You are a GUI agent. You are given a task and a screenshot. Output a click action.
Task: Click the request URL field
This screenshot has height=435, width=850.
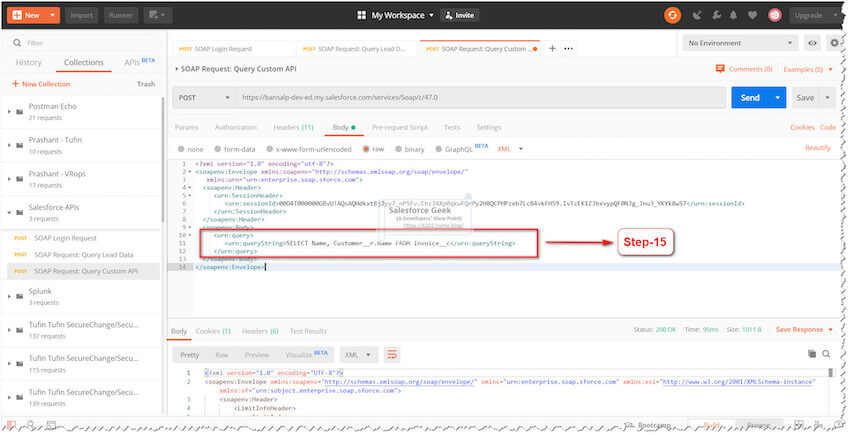(481, 98)
